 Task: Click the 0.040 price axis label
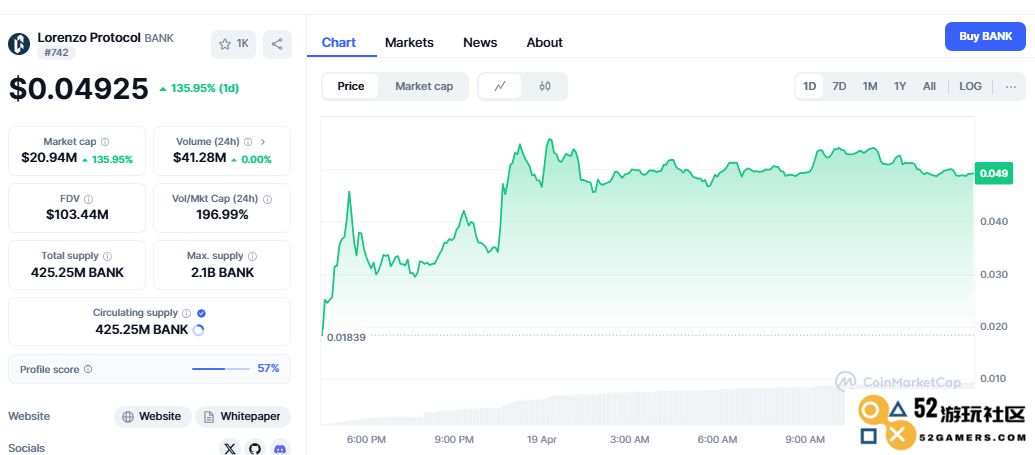pos(994,221)
